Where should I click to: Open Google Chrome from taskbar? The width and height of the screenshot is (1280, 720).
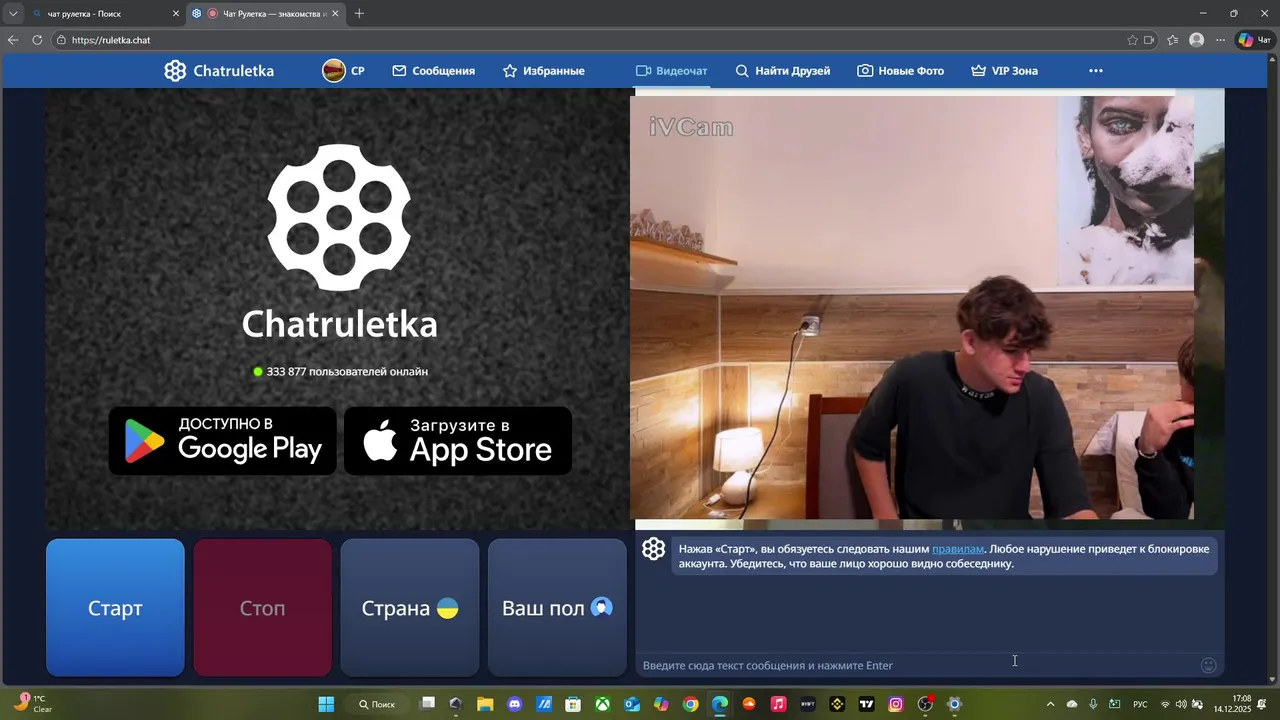[x=691, y=704]
